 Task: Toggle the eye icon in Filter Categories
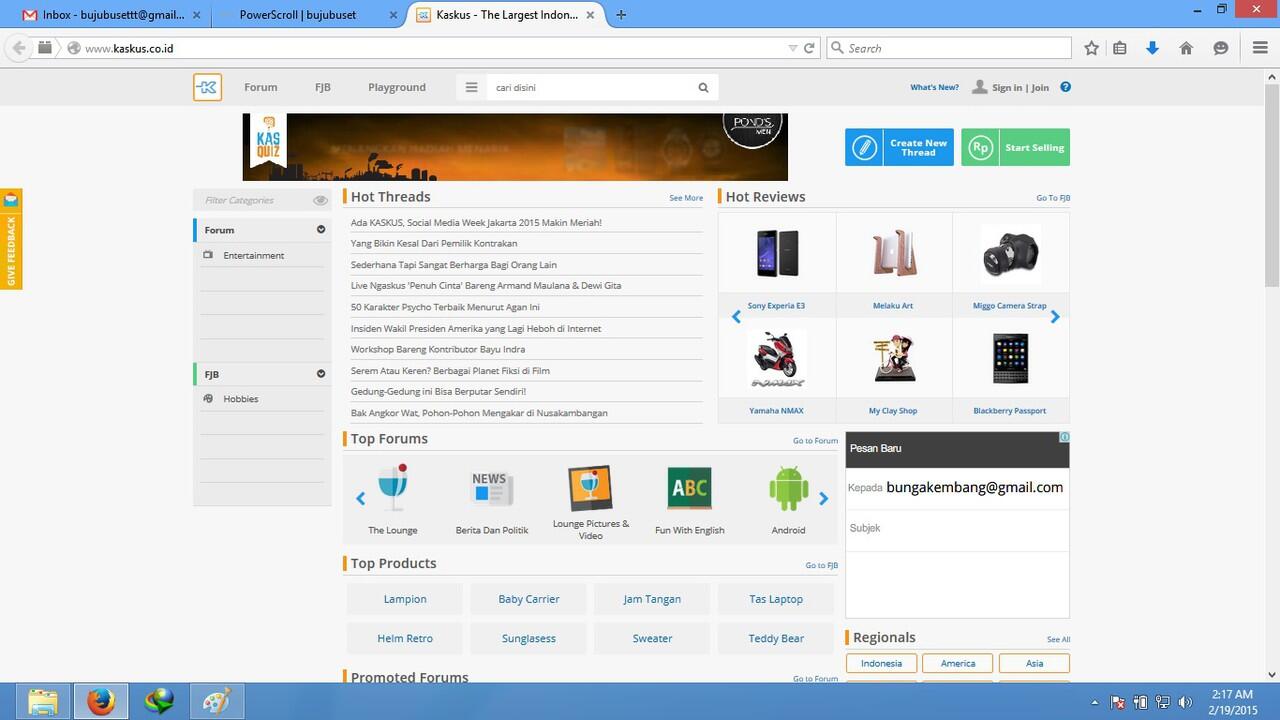point(320,200)
